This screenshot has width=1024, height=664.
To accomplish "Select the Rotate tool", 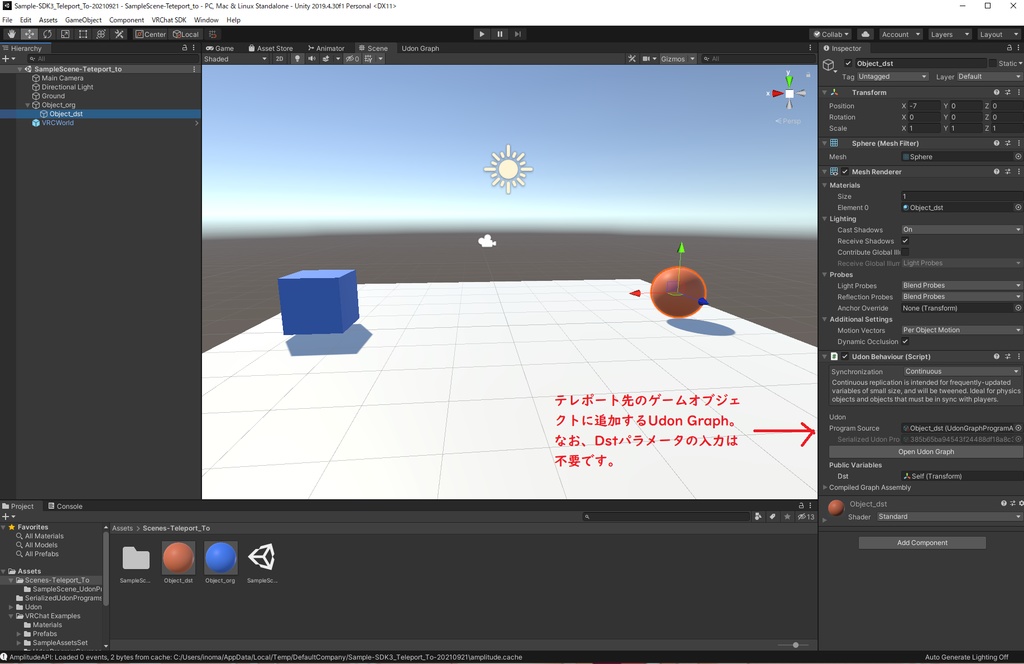I will tap(47, 34).
